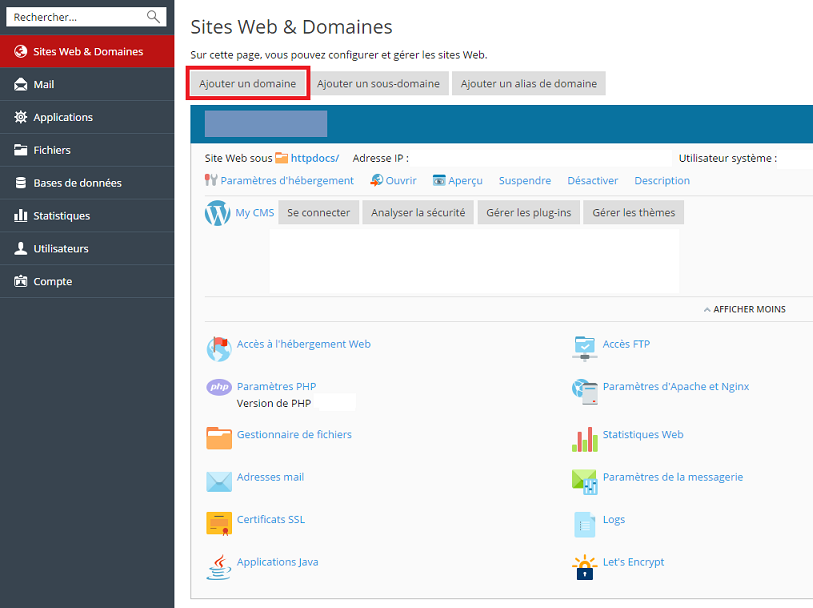
Task: Open the Logs link
Action: click(614, 519)
